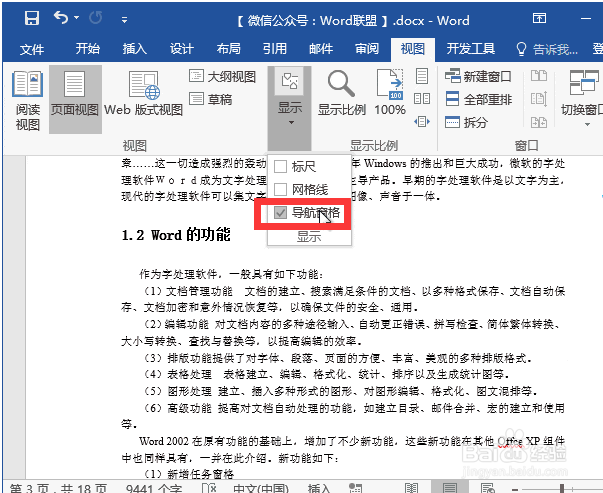Select Print Layout icon in status bar
This screenshot has width=603, height=493.
pos(450,487)
